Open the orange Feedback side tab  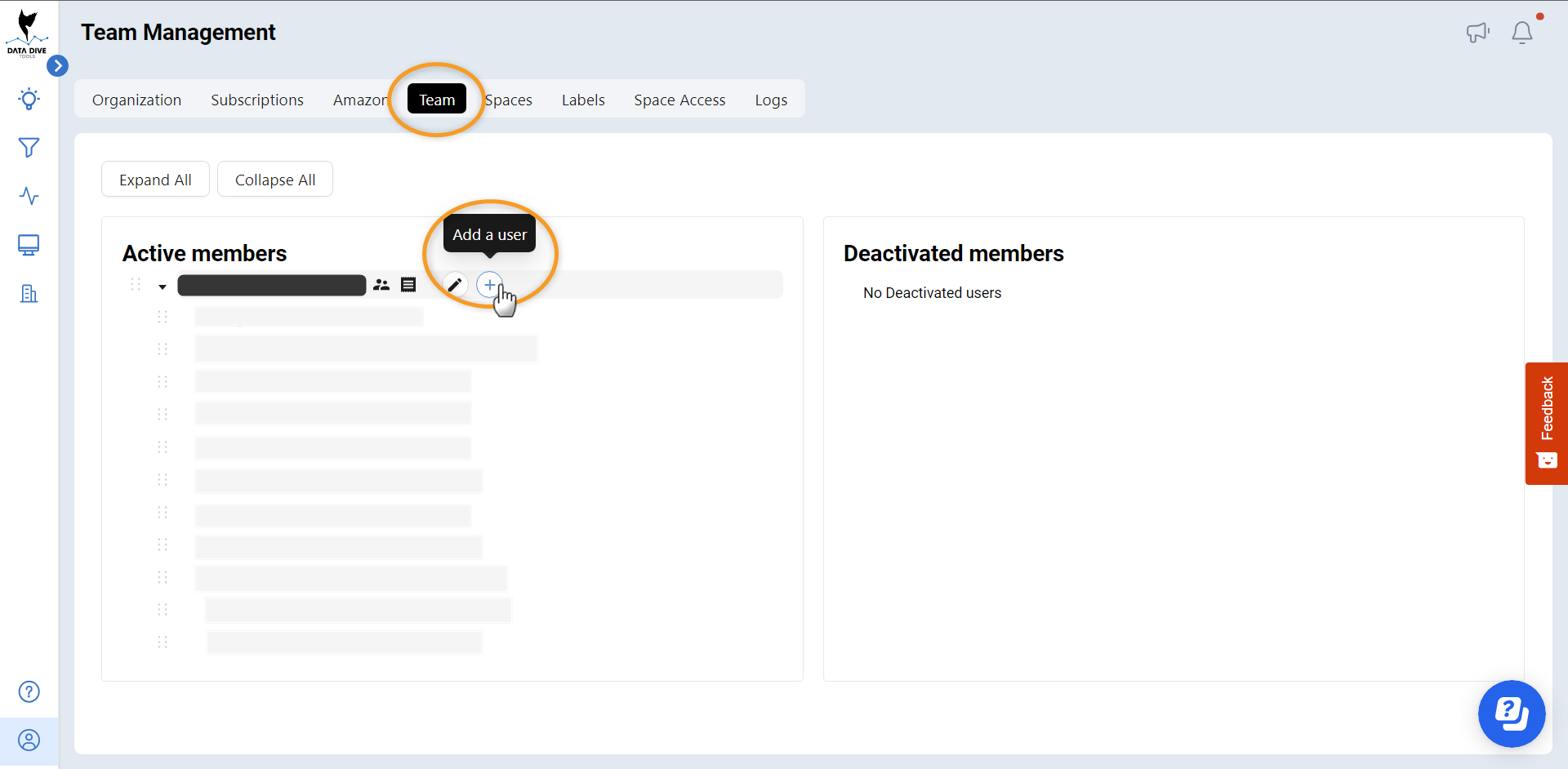click(x=1547, y=424)
